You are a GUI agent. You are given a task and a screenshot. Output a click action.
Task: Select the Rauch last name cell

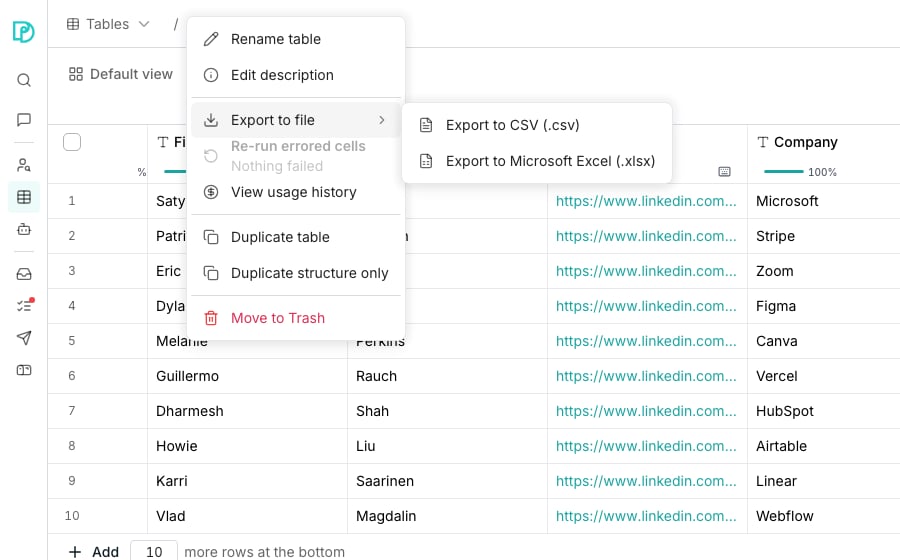tap(447, 376)
